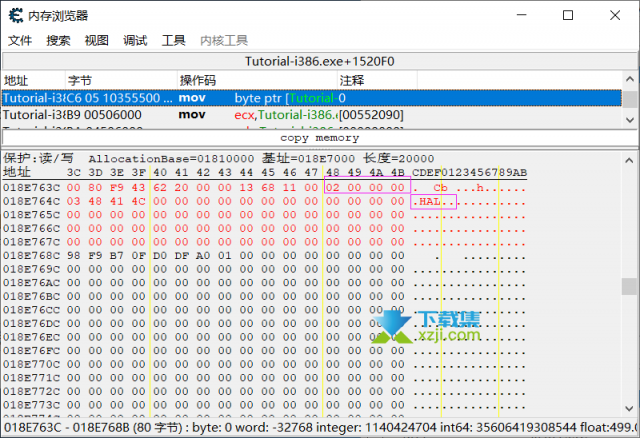Click the Cheat Engine logo icon in title bar
640x438 pixels.
point(16,16)
